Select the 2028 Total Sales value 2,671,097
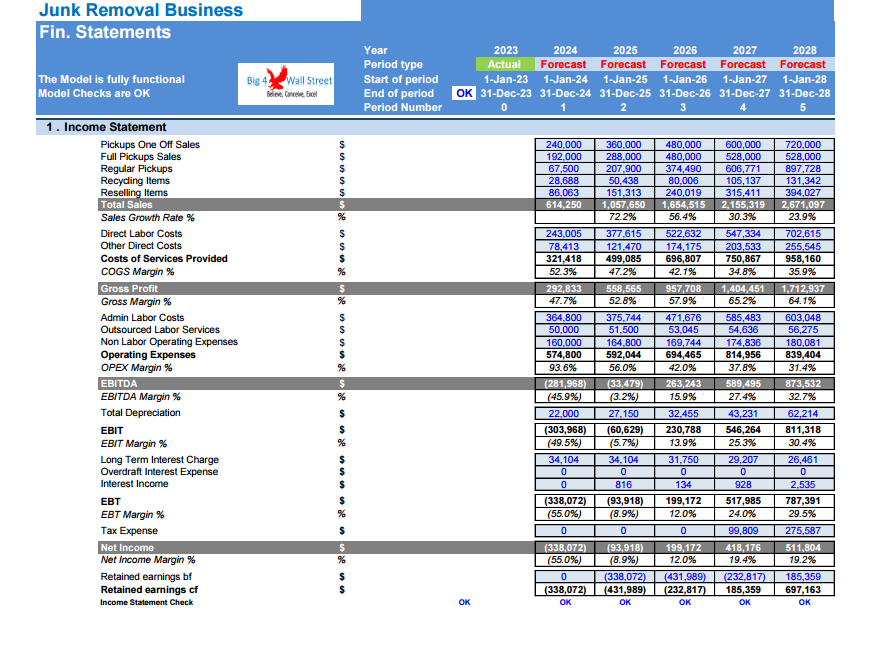 click(x=803, y=205)
